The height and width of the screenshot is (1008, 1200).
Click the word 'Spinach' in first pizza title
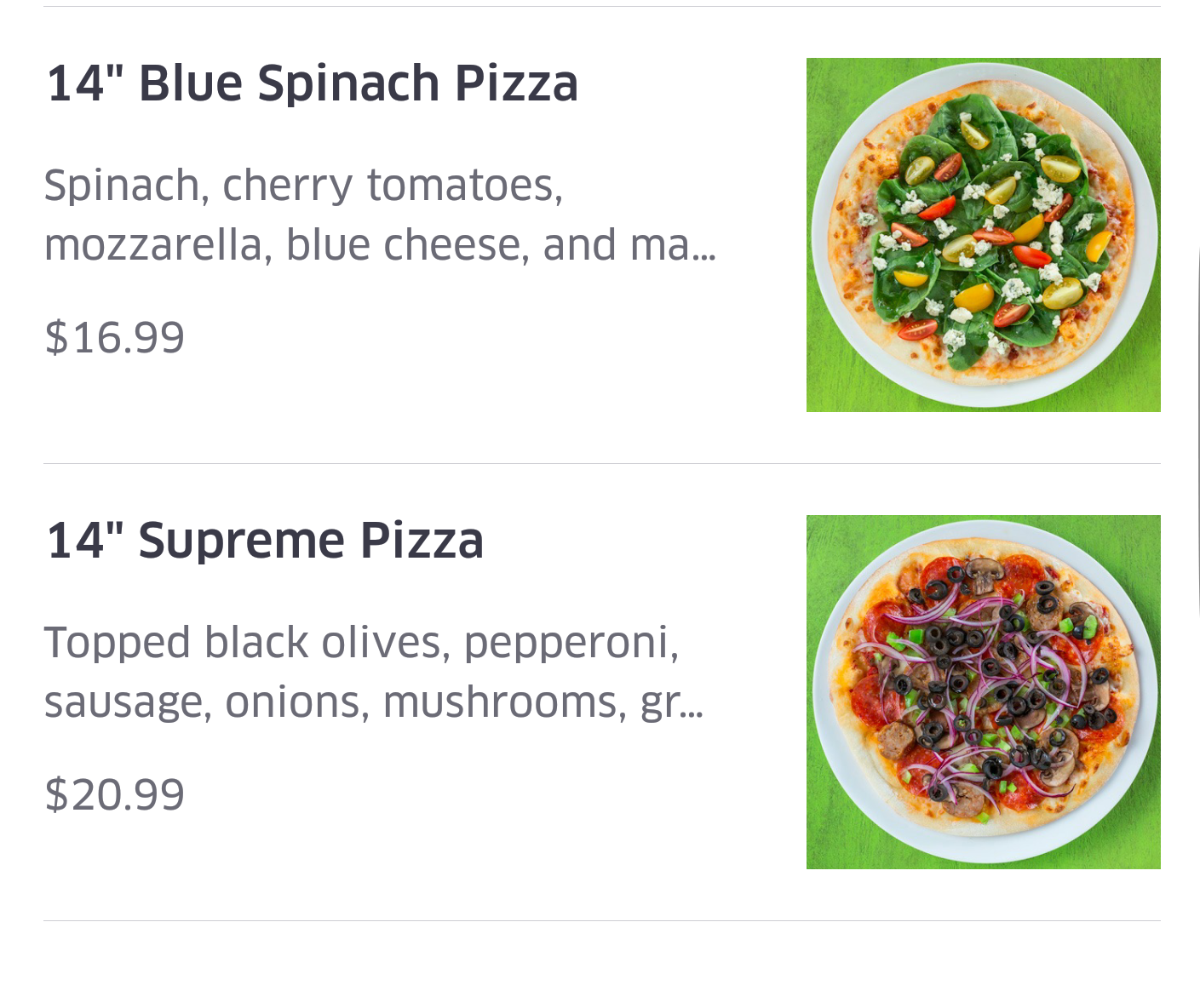pyautogui.click(x=347, y=83)
